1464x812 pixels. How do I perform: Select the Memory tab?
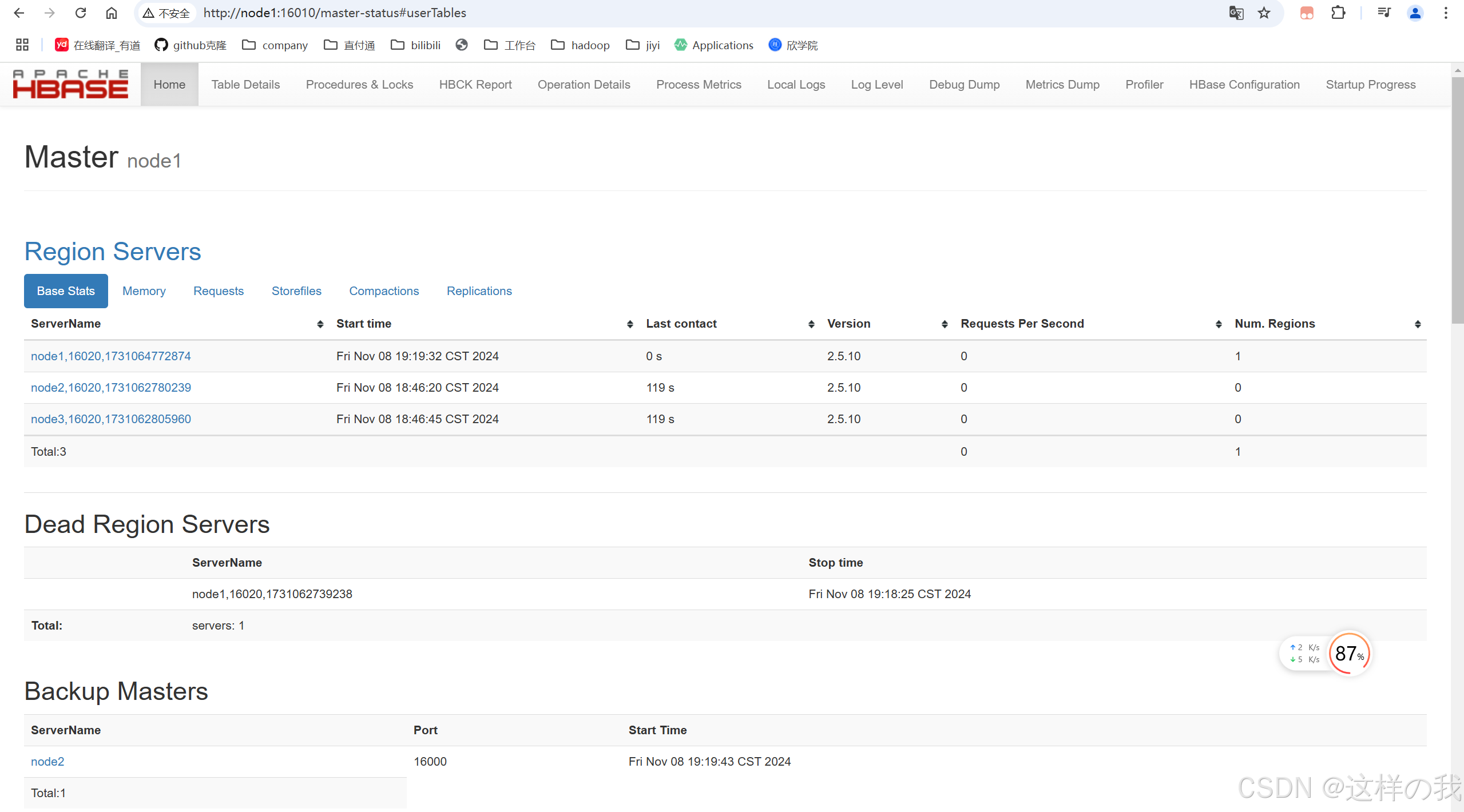(143, 291)
